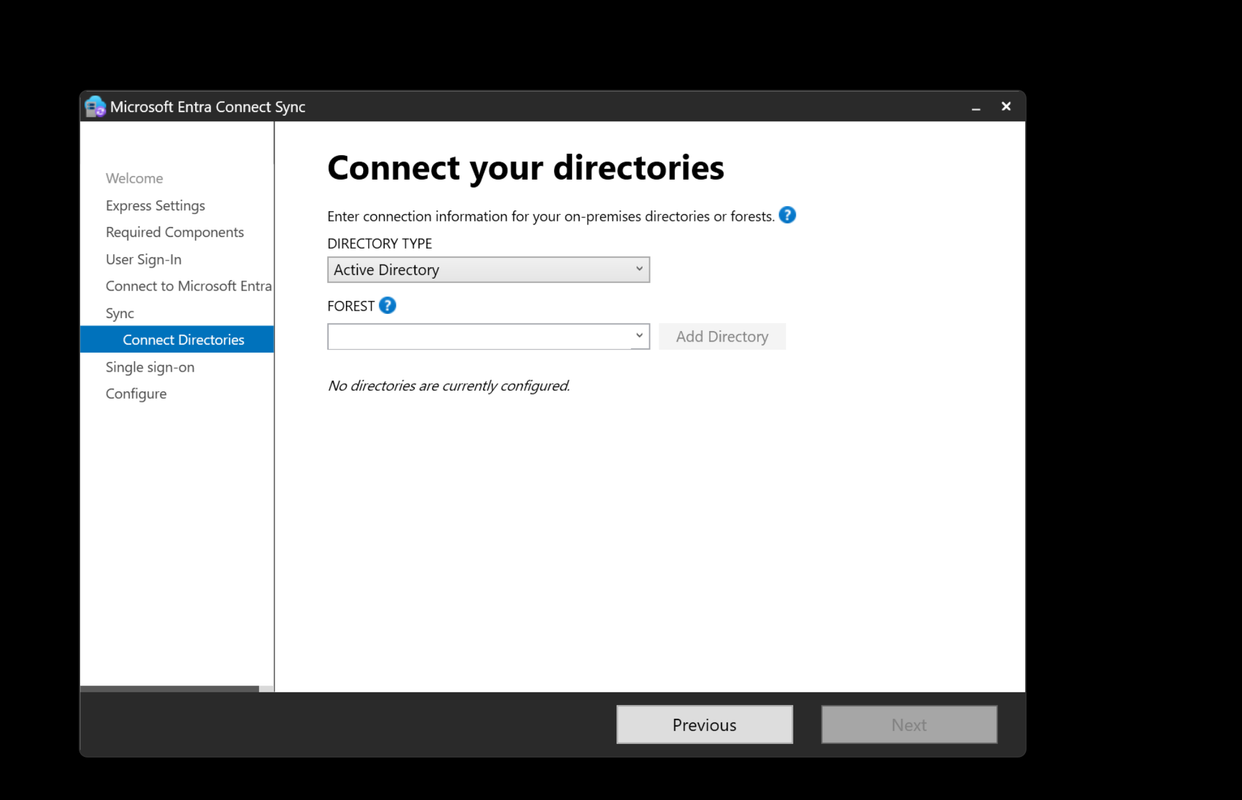This screenshot has width=1242, height=800.
Task: Go to Single sign-on step
Action: 150,367
